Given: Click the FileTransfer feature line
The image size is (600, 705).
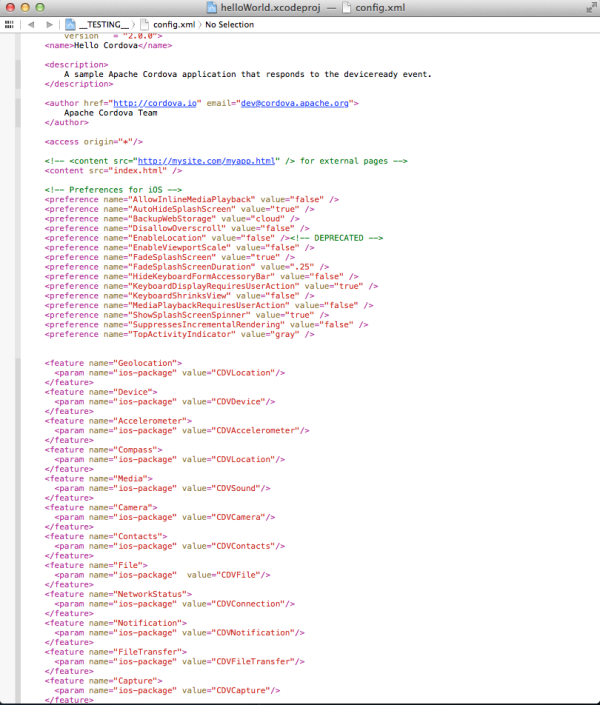Looking at the screenshot, I should [116, 652].
